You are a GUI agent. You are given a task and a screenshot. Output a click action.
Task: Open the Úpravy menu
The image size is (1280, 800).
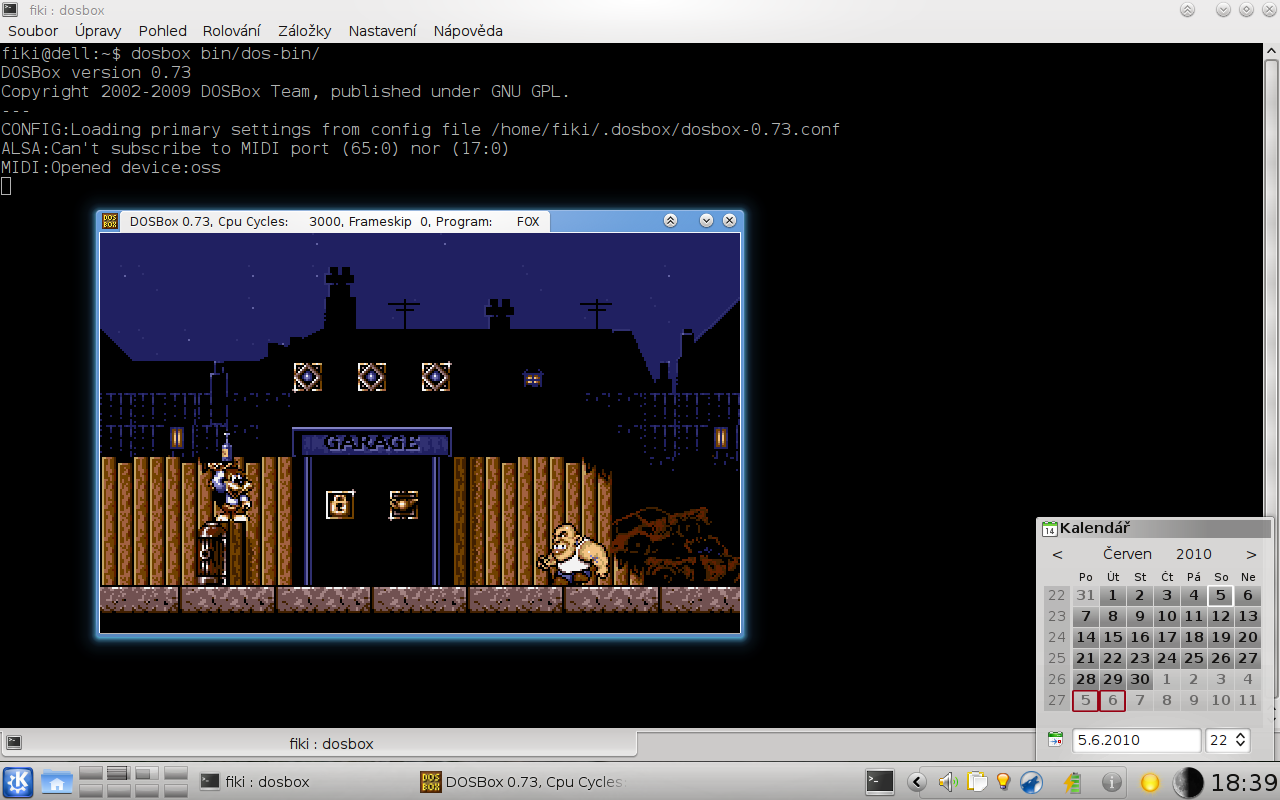pos(98,31)
